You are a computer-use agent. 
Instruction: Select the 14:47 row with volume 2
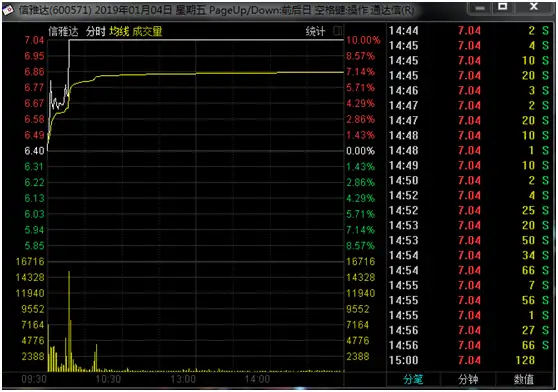pos(469,105)
